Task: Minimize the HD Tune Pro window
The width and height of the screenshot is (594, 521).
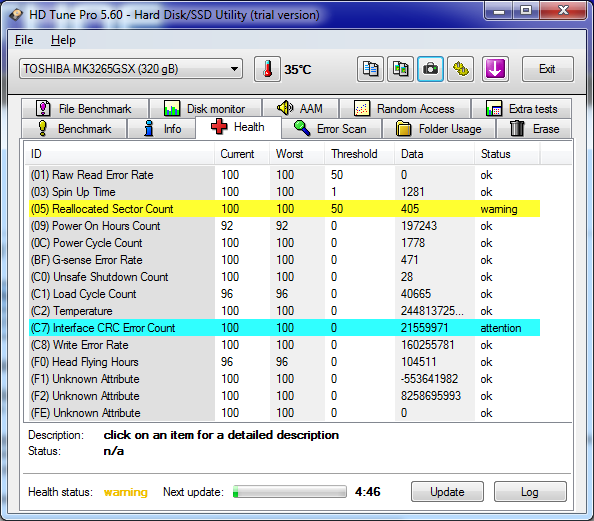Action: click(499, 11)
